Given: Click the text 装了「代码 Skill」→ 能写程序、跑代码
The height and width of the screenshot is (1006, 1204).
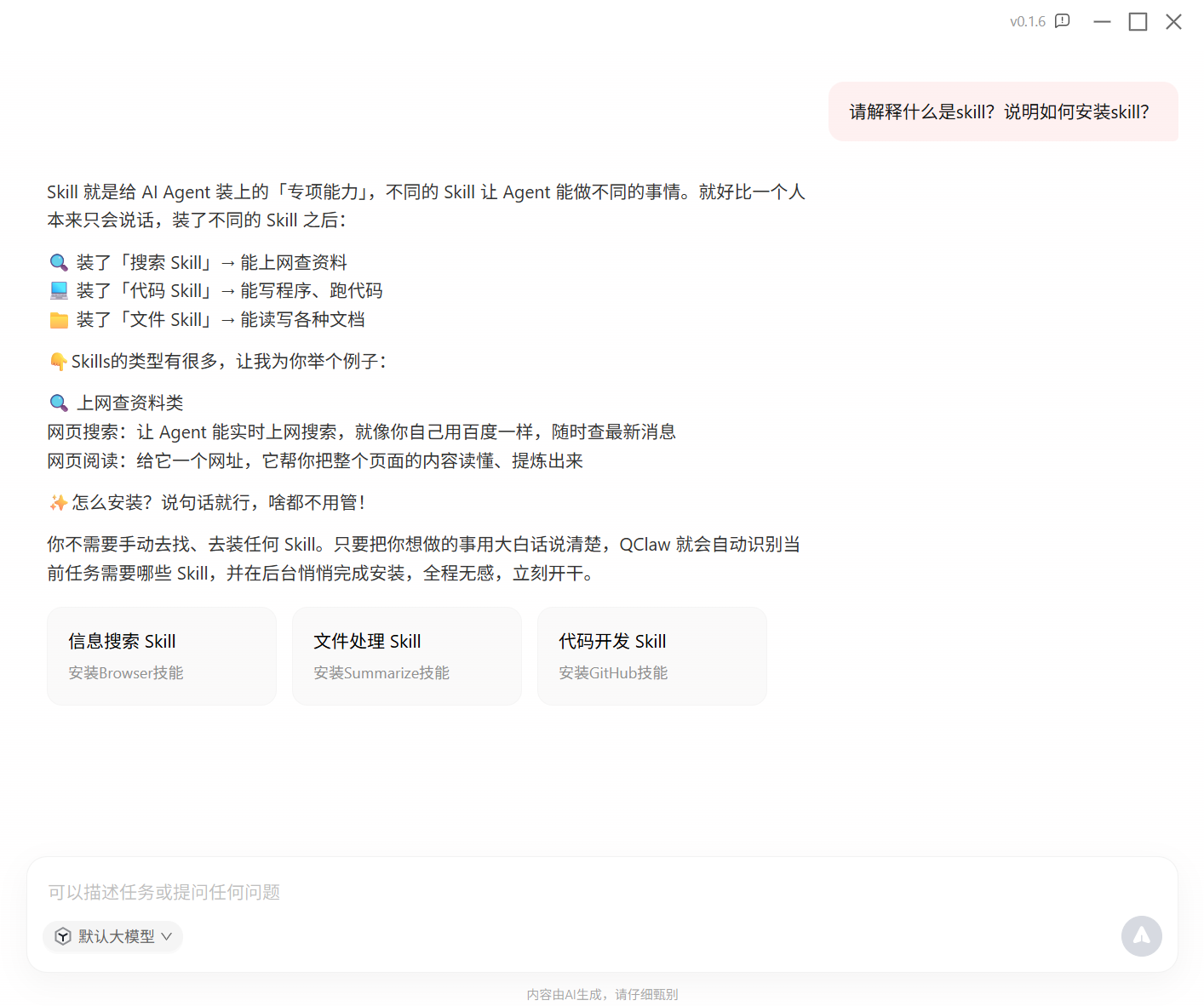Looking at the screenshot, I should pos(230,291).
